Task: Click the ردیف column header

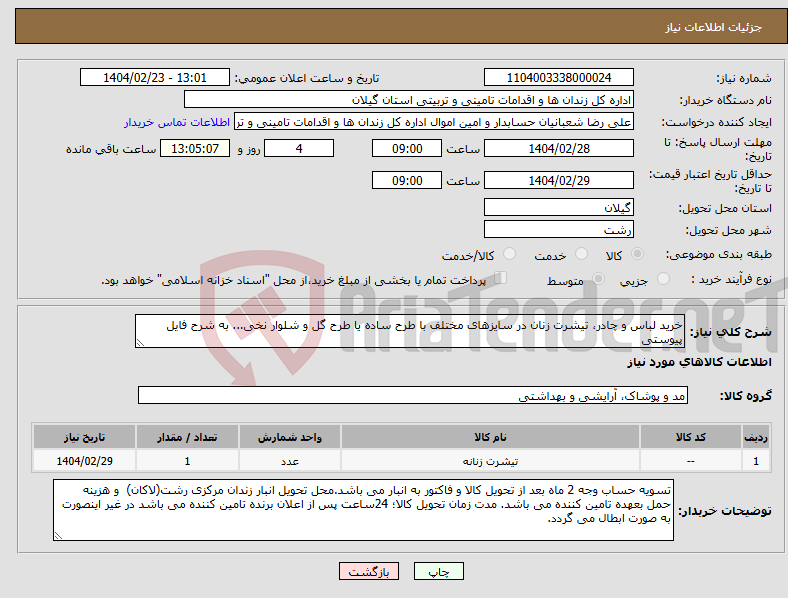Action: (756, 437)
